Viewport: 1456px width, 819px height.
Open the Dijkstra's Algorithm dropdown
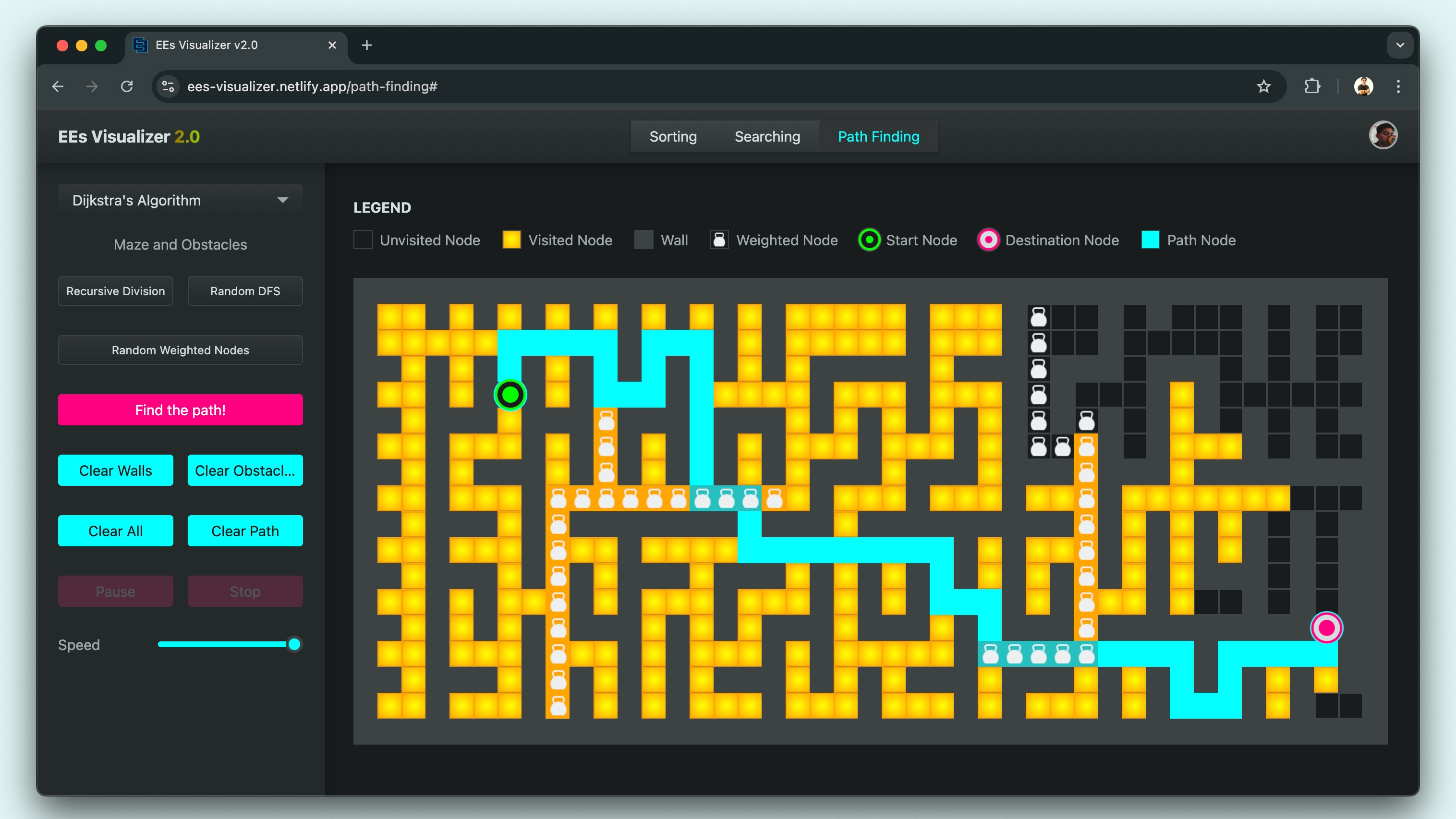point(180,200)
